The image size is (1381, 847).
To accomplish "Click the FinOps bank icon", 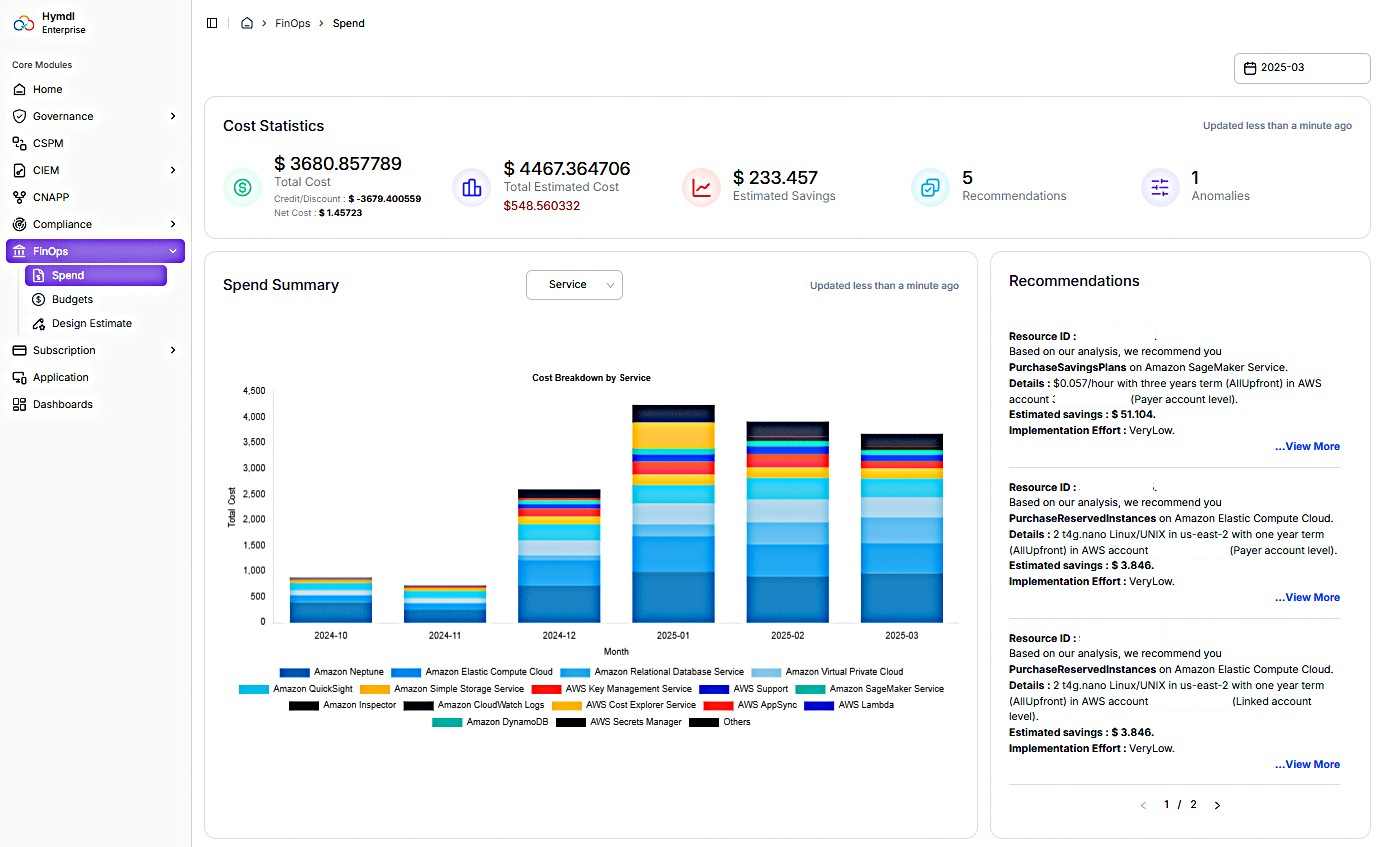I will [19, 251].
